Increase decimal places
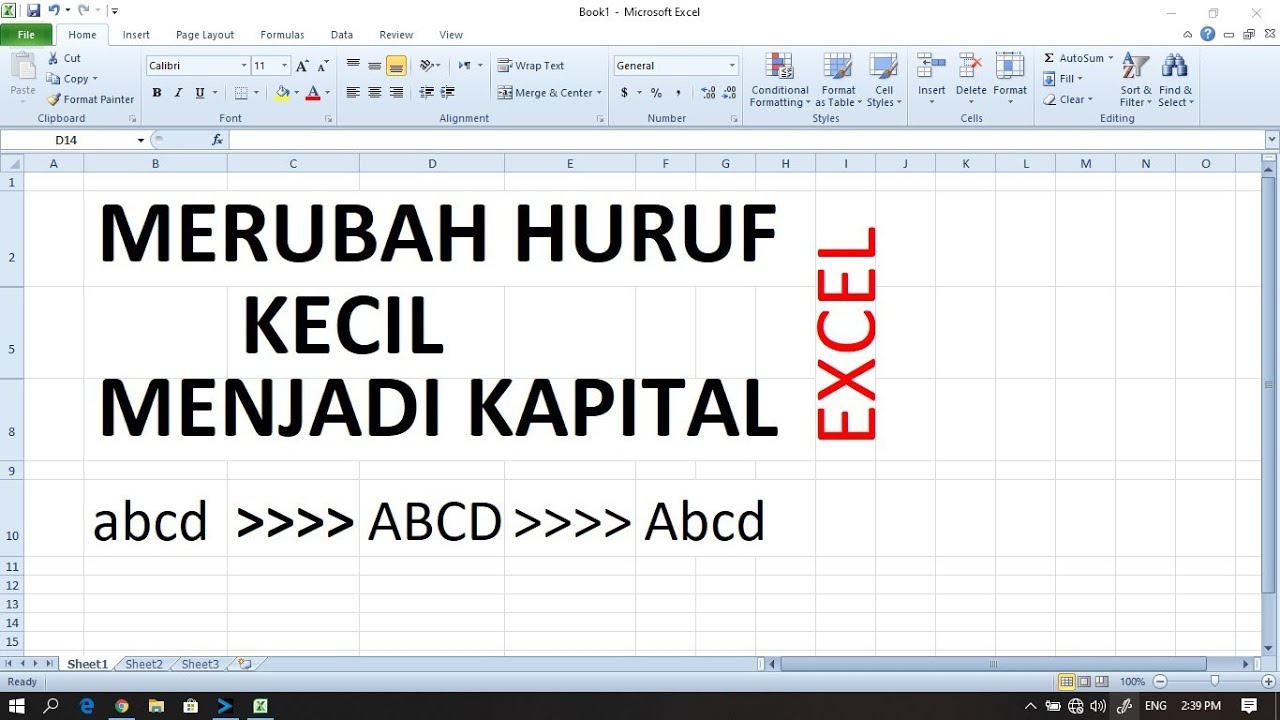The width and height of the screenshot is (1280, 720). click(708, 93)
